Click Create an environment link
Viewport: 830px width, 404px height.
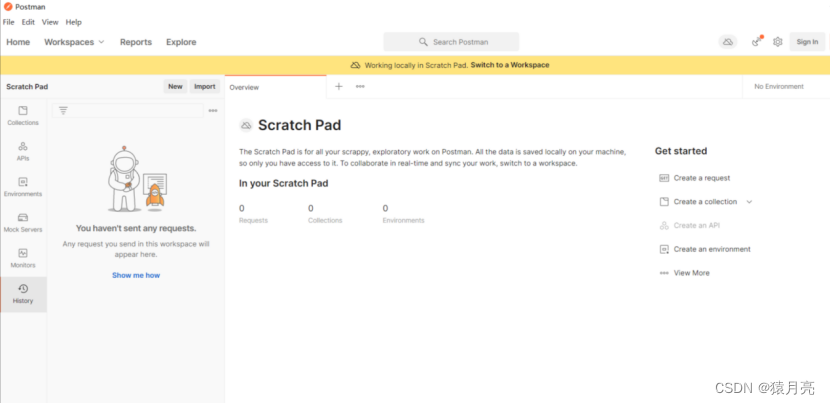712,249
